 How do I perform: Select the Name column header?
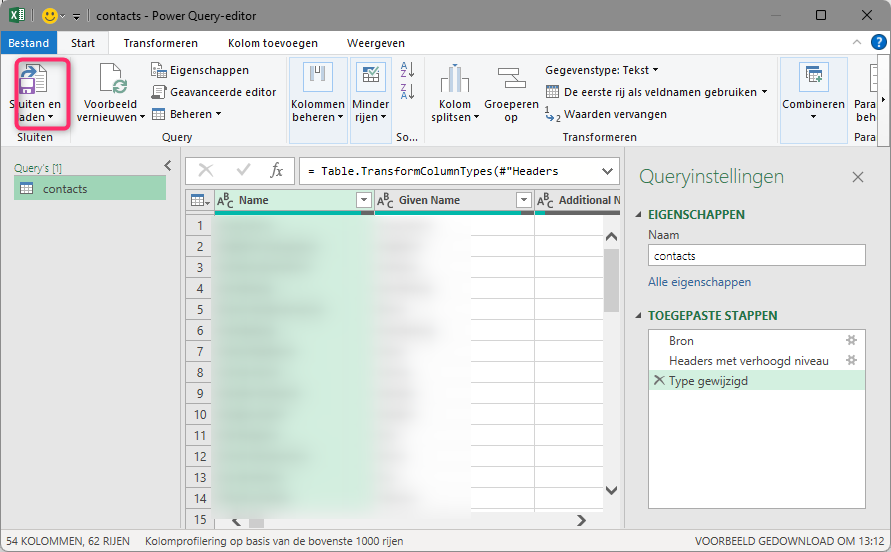[x=295, y=200]
